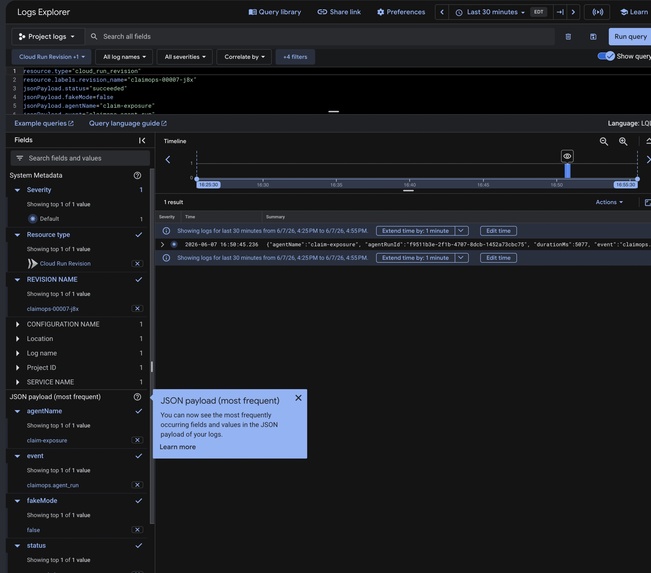
Task: Open All severities dropdown
Action: (x=185, y=57)
